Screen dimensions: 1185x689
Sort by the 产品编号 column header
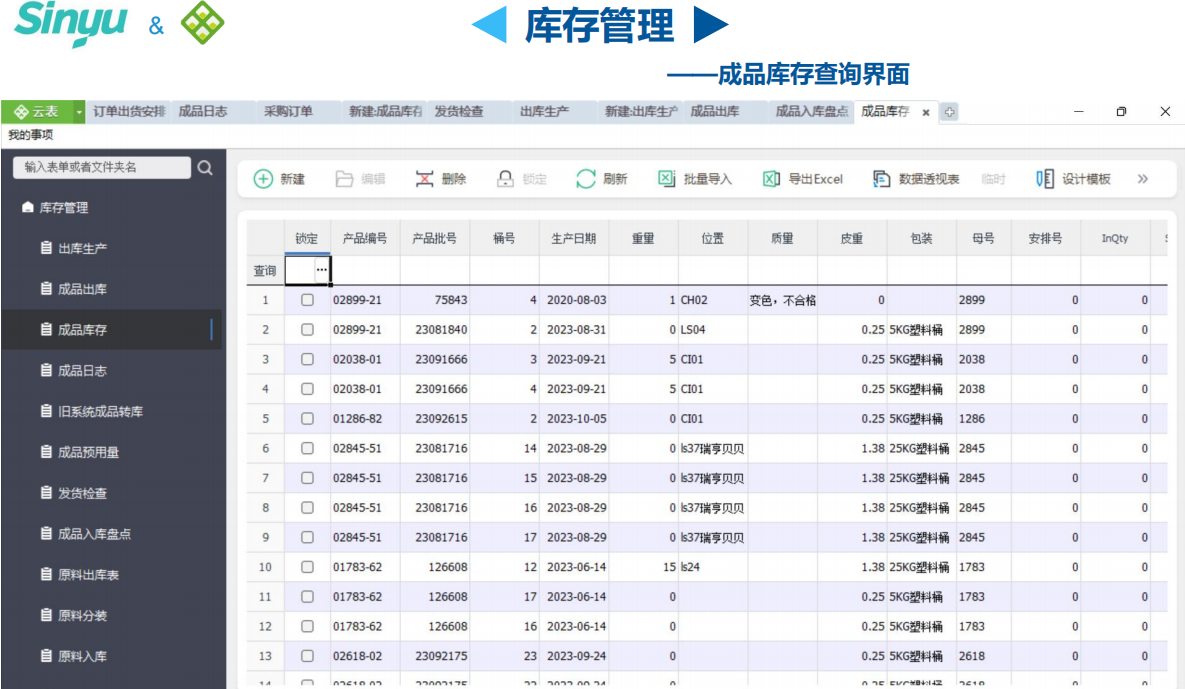365,239
